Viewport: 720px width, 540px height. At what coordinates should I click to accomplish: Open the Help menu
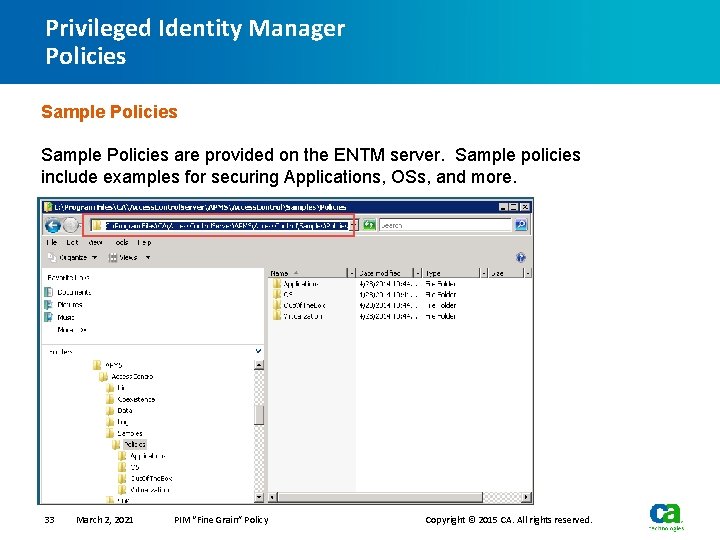coord(144,242)
